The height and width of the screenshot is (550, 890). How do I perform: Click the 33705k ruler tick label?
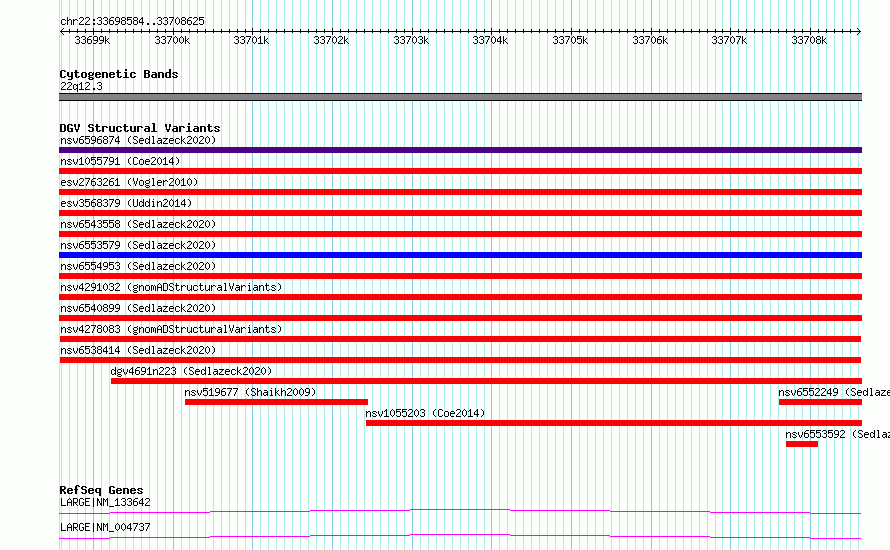570,40
